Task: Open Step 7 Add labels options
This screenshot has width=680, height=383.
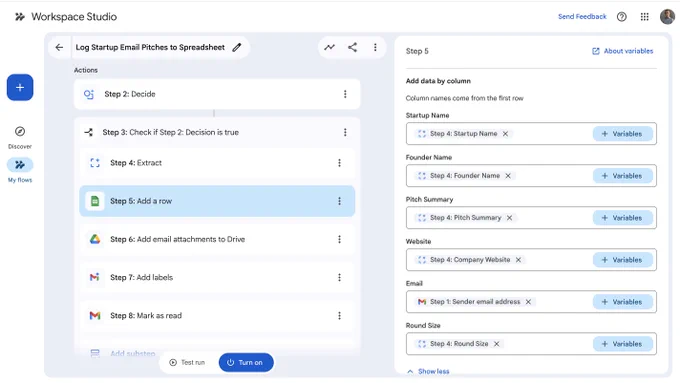Action: pos(340,278)
